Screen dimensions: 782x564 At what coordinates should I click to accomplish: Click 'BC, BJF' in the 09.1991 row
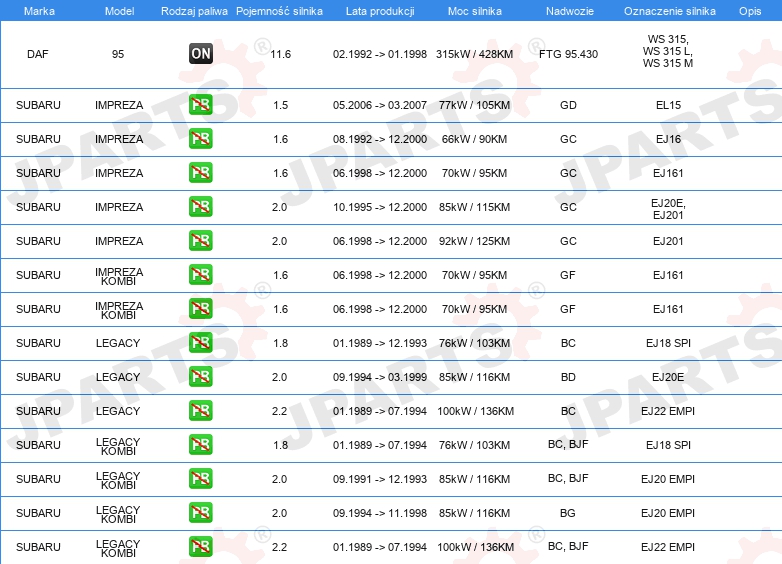click(x=568, y=478)
